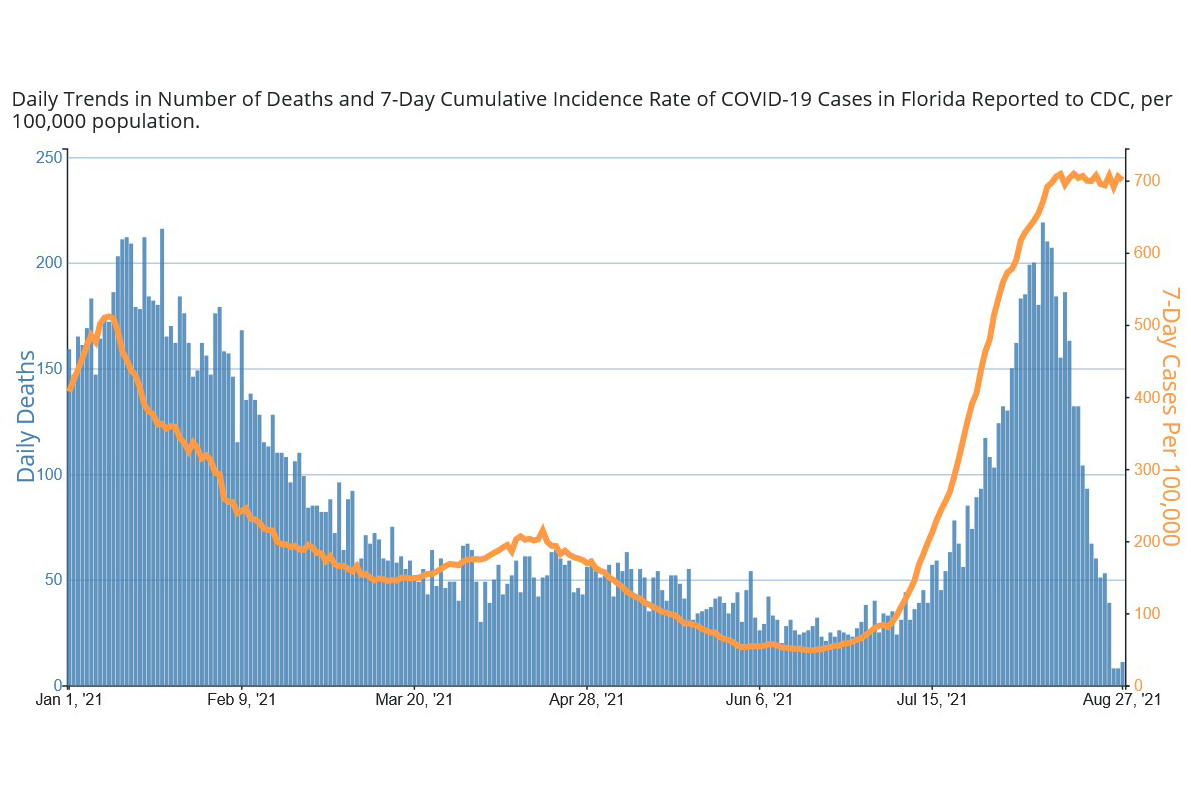Click the 150 tick on Daily Deaths axis

coord(50,369)
